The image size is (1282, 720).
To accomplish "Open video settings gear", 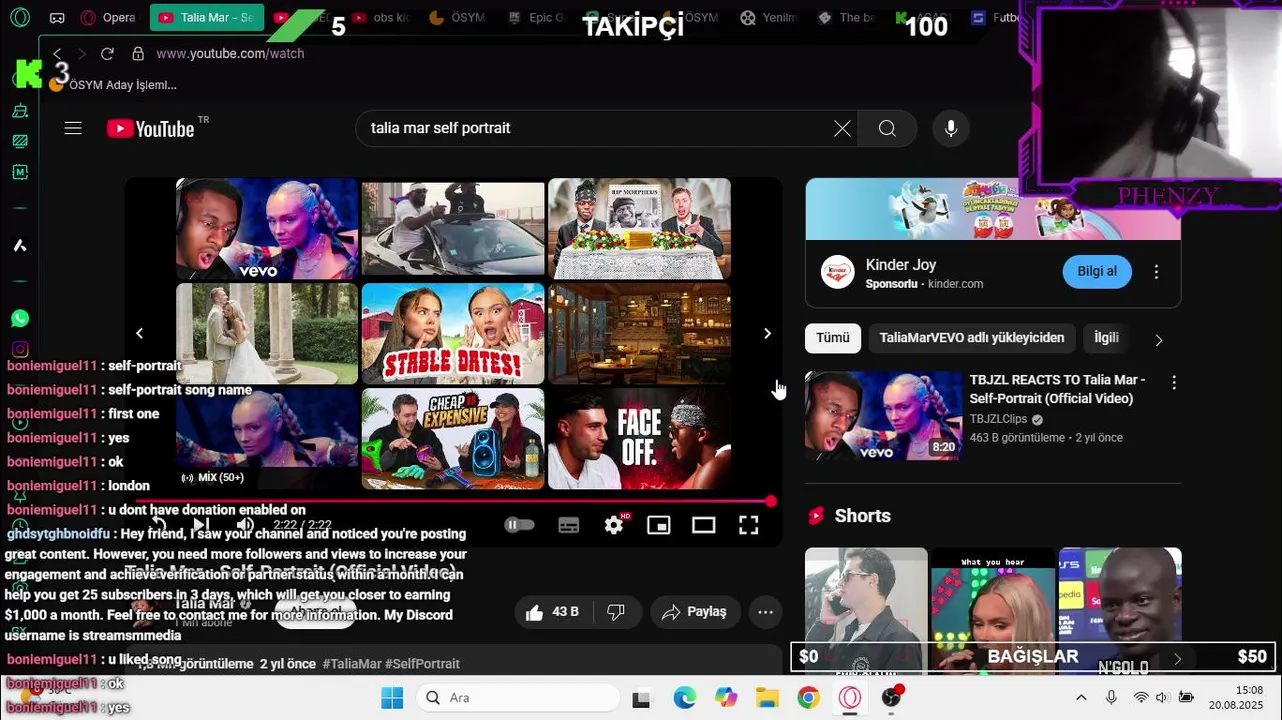I will [614, 525].
